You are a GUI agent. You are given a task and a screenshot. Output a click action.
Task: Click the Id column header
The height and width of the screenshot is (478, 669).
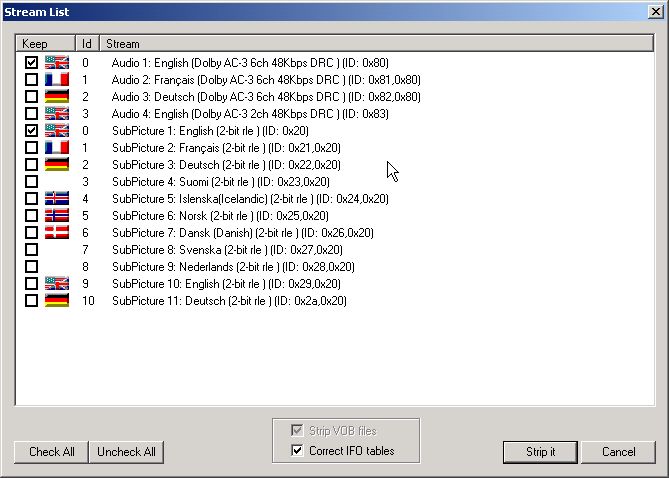[87, 44]
